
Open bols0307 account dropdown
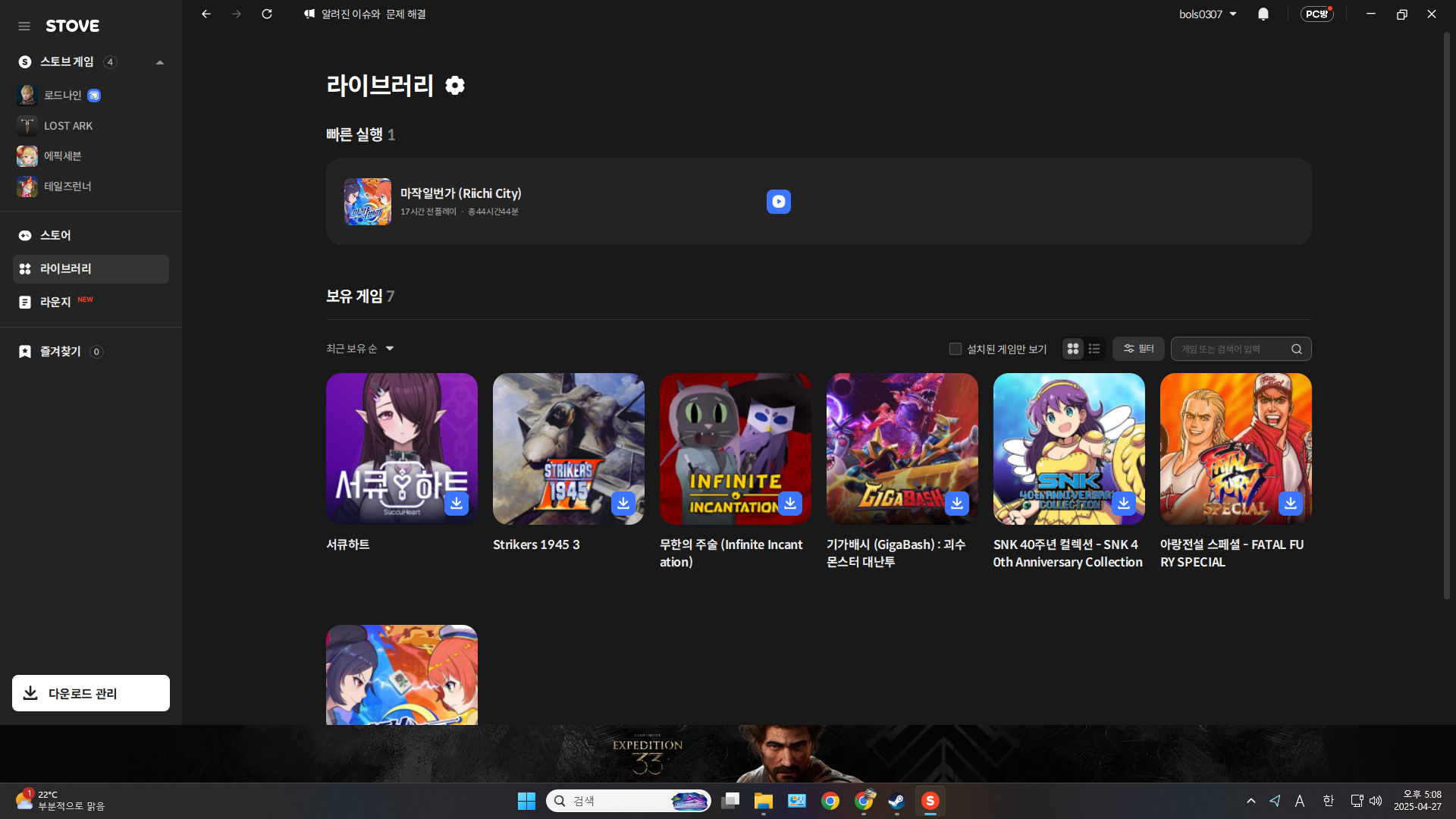click(1208, 14)
